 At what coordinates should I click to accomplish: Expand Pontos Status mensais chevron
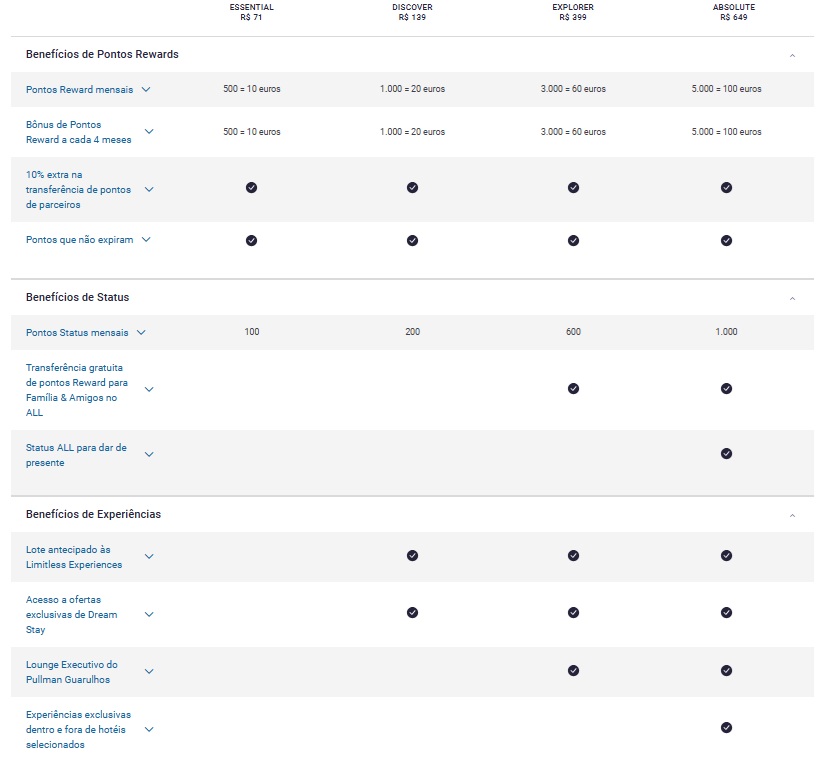[x=141, y=332]
